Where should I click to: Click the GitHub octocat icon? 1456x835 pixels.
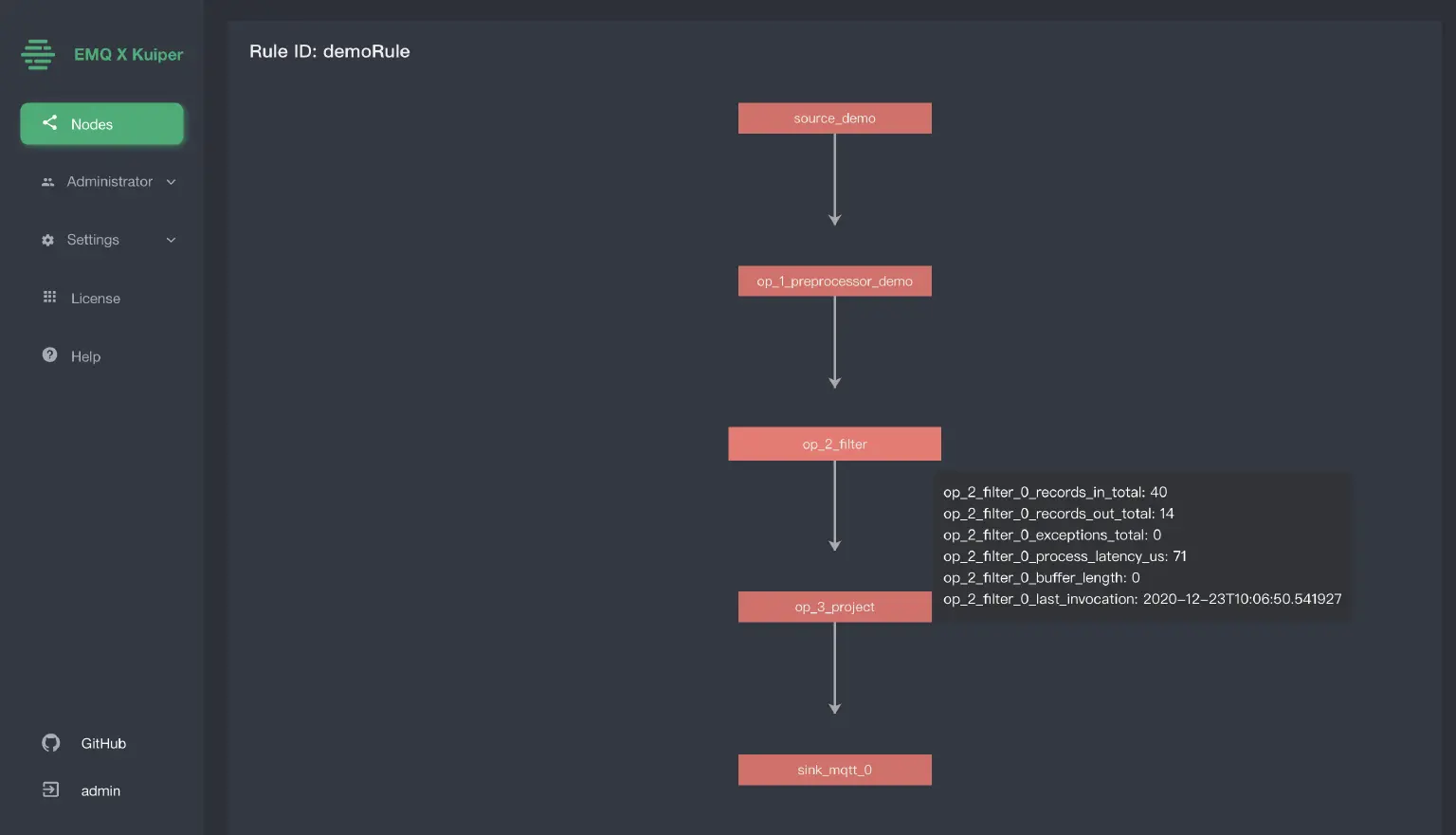pos(51,743)
